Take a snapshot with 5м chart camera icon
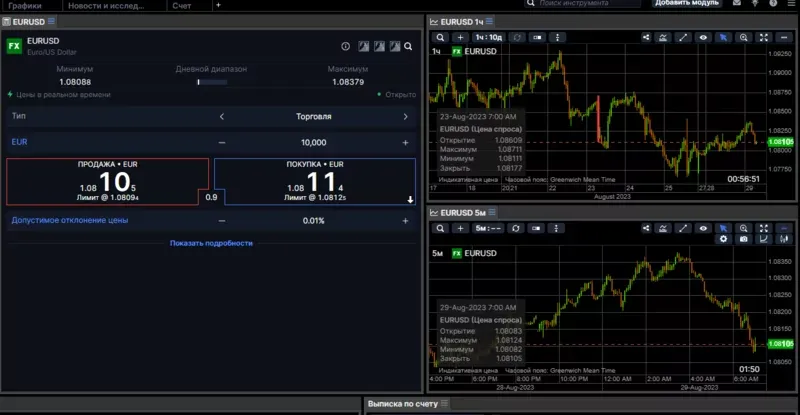Image resolution: width=800 pixels, height=415 pixels. click(743, 239)
